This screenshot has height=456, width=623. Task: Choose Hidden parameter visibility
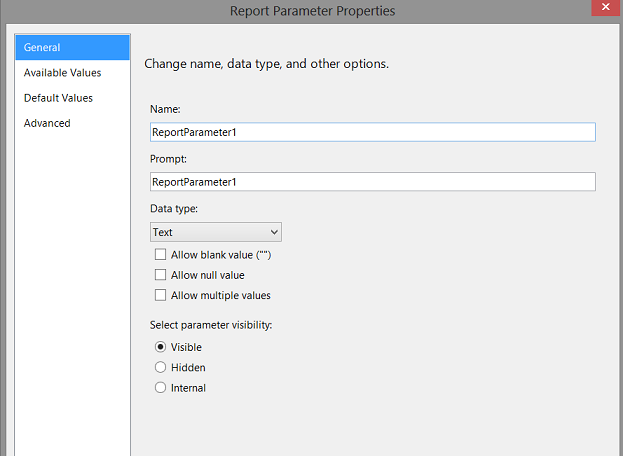pyautogui.click(x=161, y=367)
